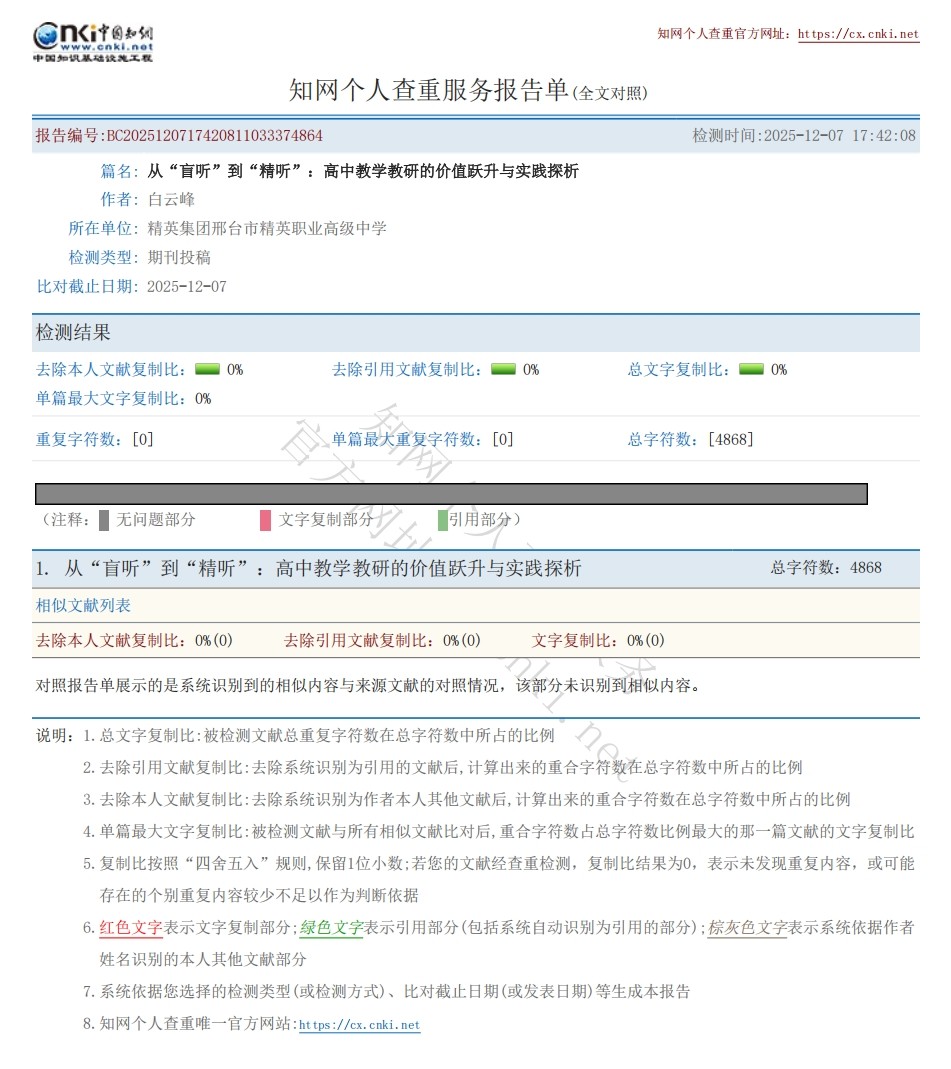
Task: Click the 检测结果 section header
Action: point(74,333)
